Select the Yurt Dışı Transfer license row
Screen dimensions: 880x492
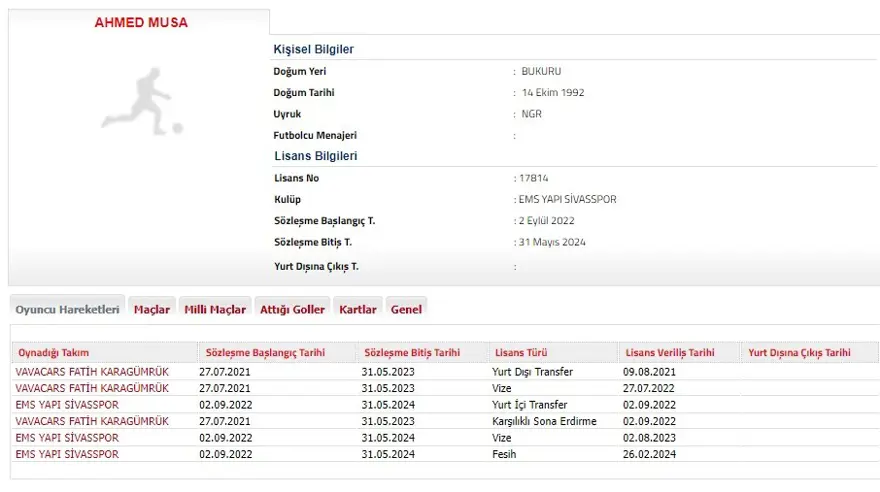point(533,372)
